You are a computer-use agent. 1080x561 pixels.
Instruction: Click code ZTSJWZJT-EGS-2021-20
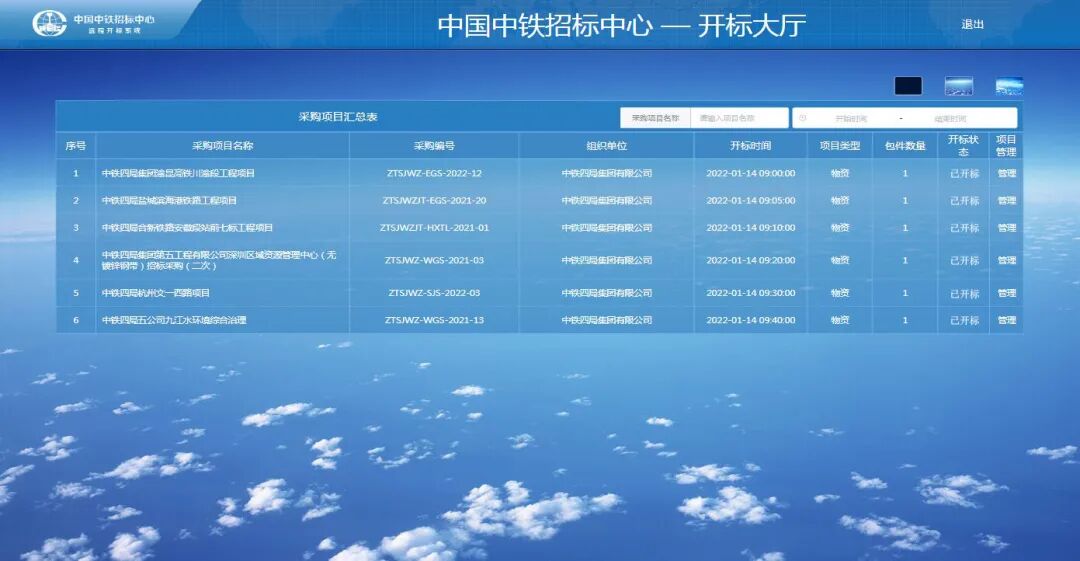(x=434, y=201)
